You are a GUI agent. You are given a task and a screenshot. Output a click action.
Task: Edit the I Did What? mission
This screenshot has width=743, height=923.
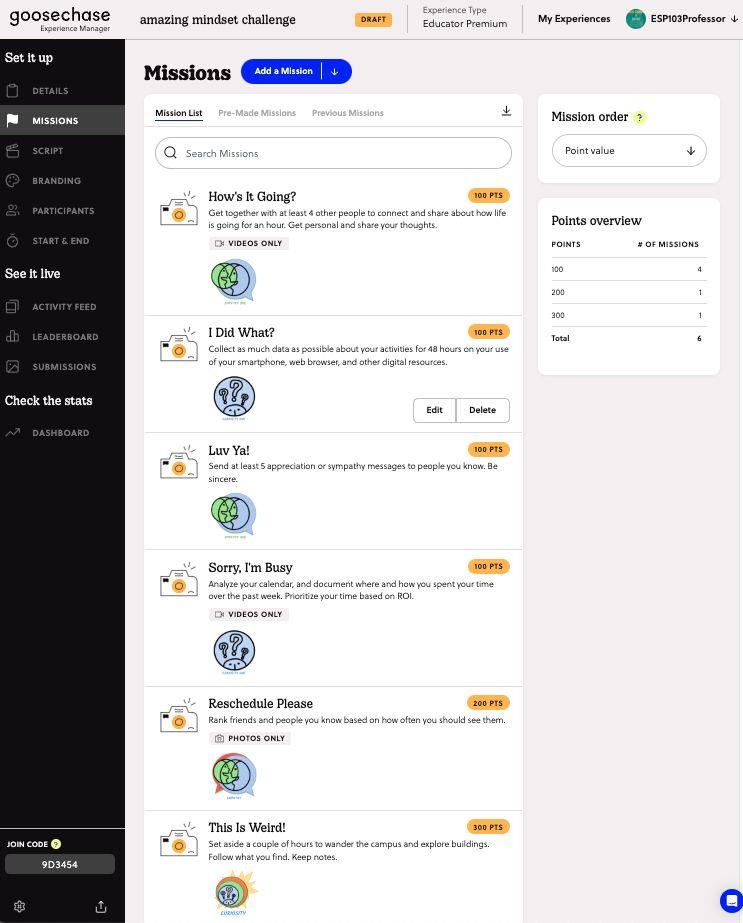(x=434, y=410)
